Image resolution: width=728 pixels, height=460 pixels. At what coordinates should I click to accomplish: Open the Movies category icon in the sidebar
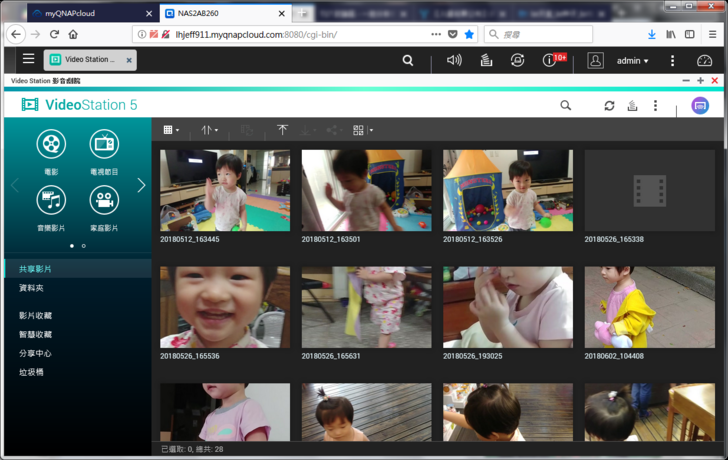point(51,144)
